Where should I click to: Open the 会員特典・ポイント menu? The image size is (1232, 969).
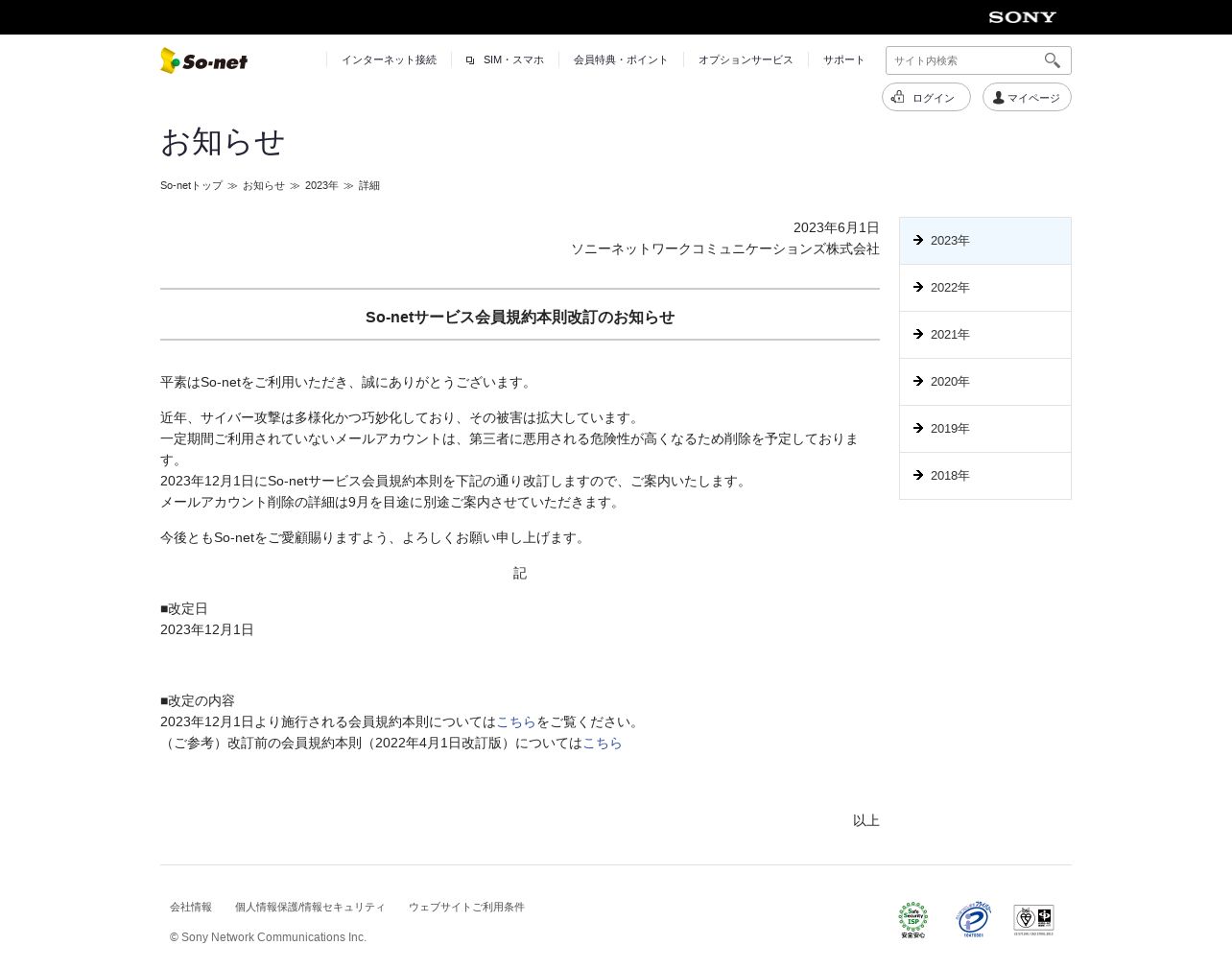pyautogui.click(x=621, y=59)
